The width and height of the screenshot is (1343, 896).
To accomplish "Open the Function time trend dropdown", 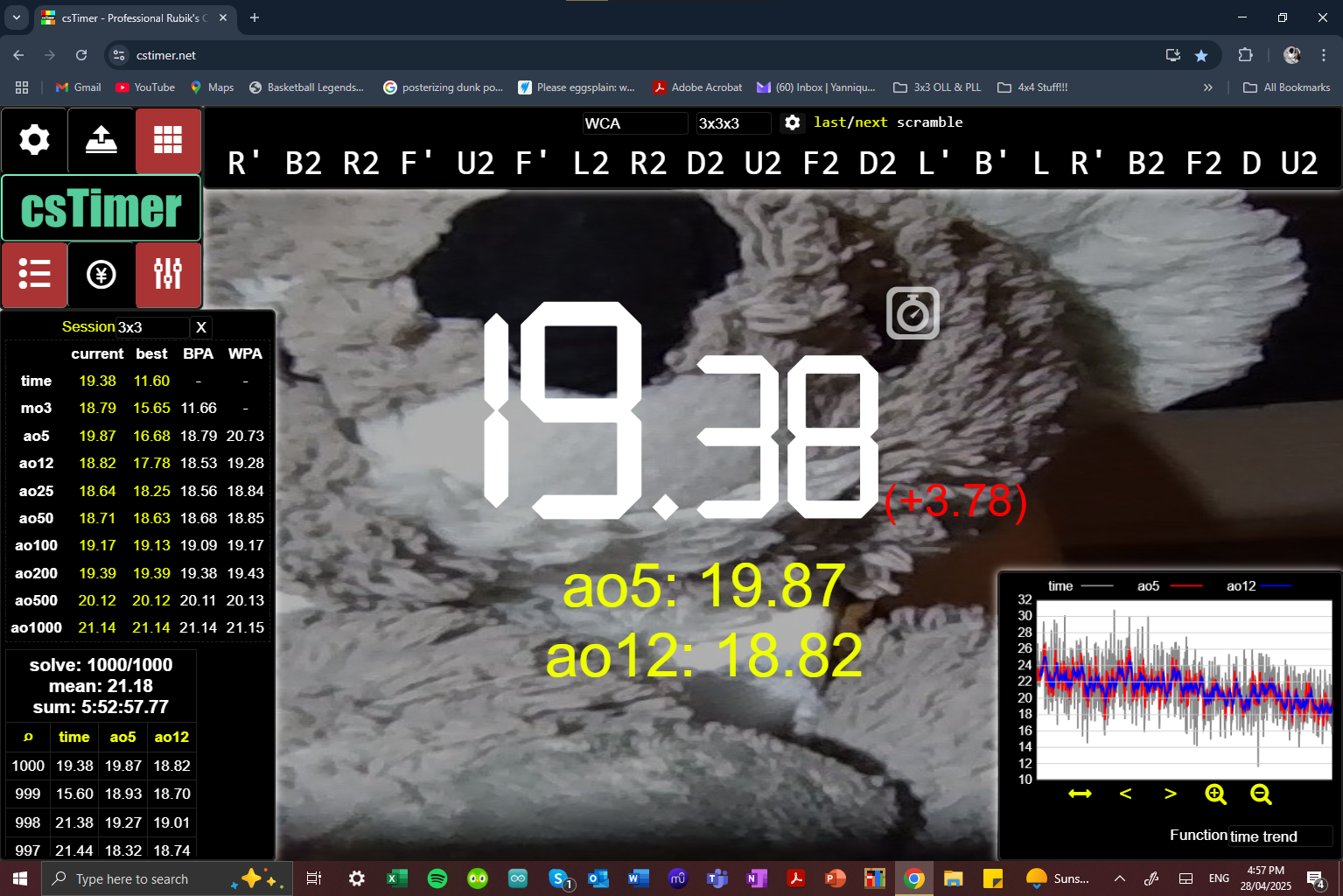I will pos(1280,836).
